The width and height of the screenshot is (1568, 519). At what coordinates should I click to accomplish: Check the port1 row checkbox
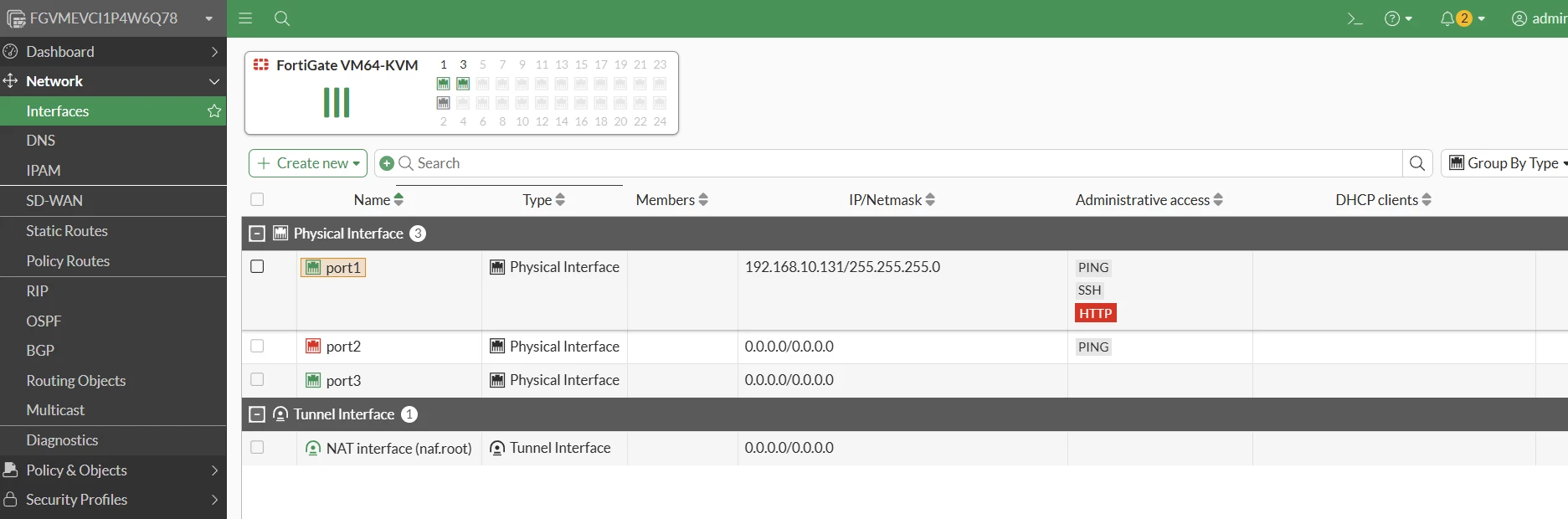257,266
